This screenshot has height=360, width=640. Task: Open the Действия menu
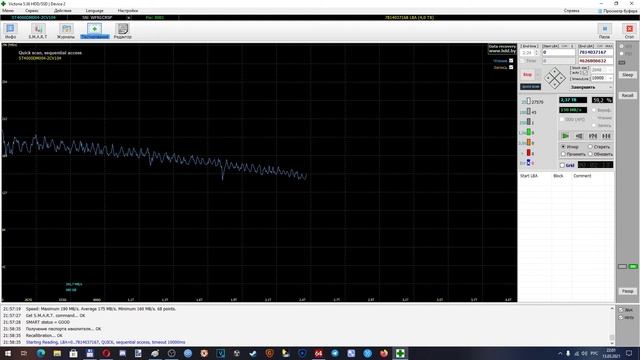click(x=62, y=11)
